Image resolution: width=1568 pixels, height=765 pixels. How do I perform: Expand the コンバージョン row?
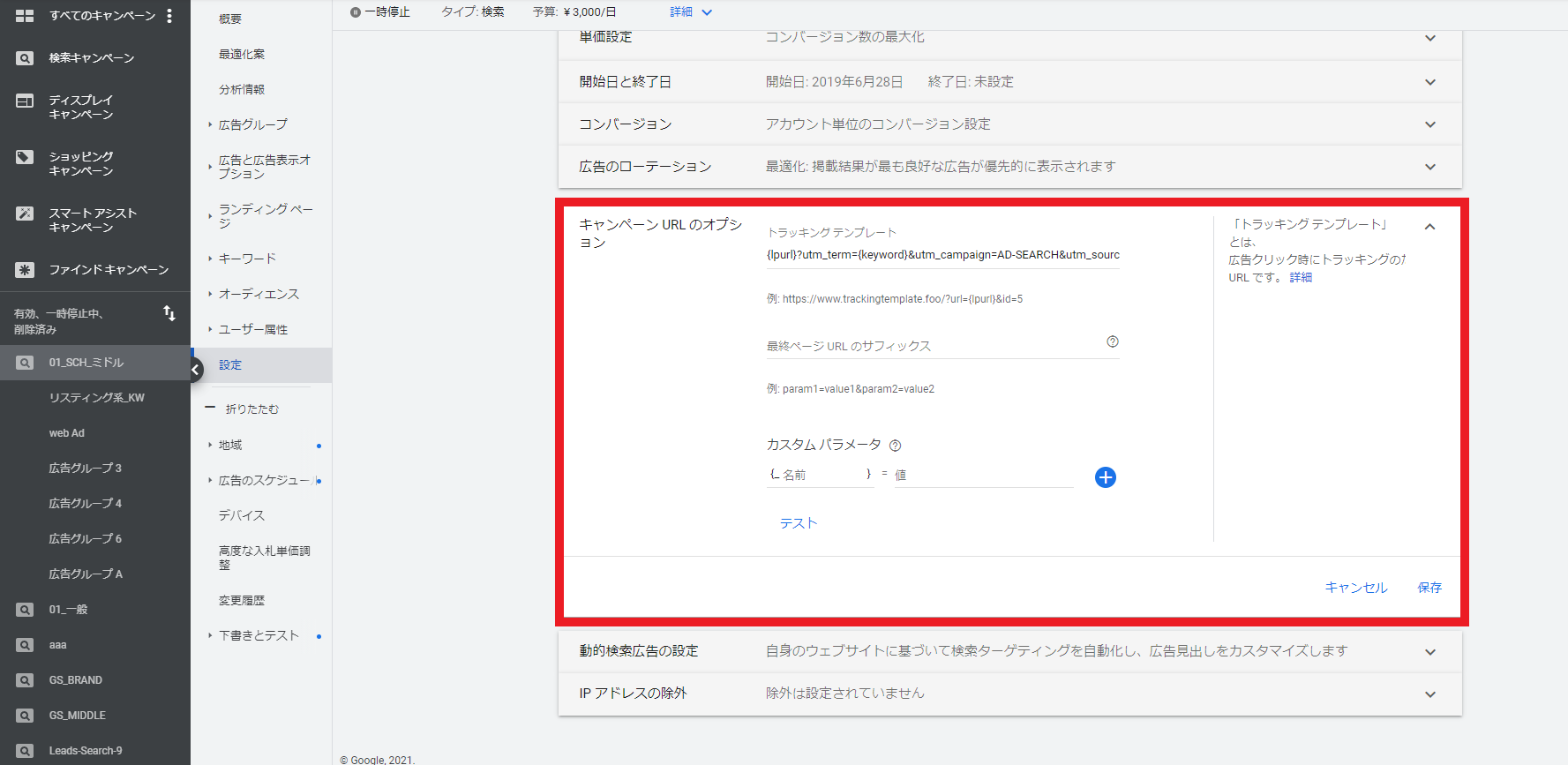[1430, 124]
